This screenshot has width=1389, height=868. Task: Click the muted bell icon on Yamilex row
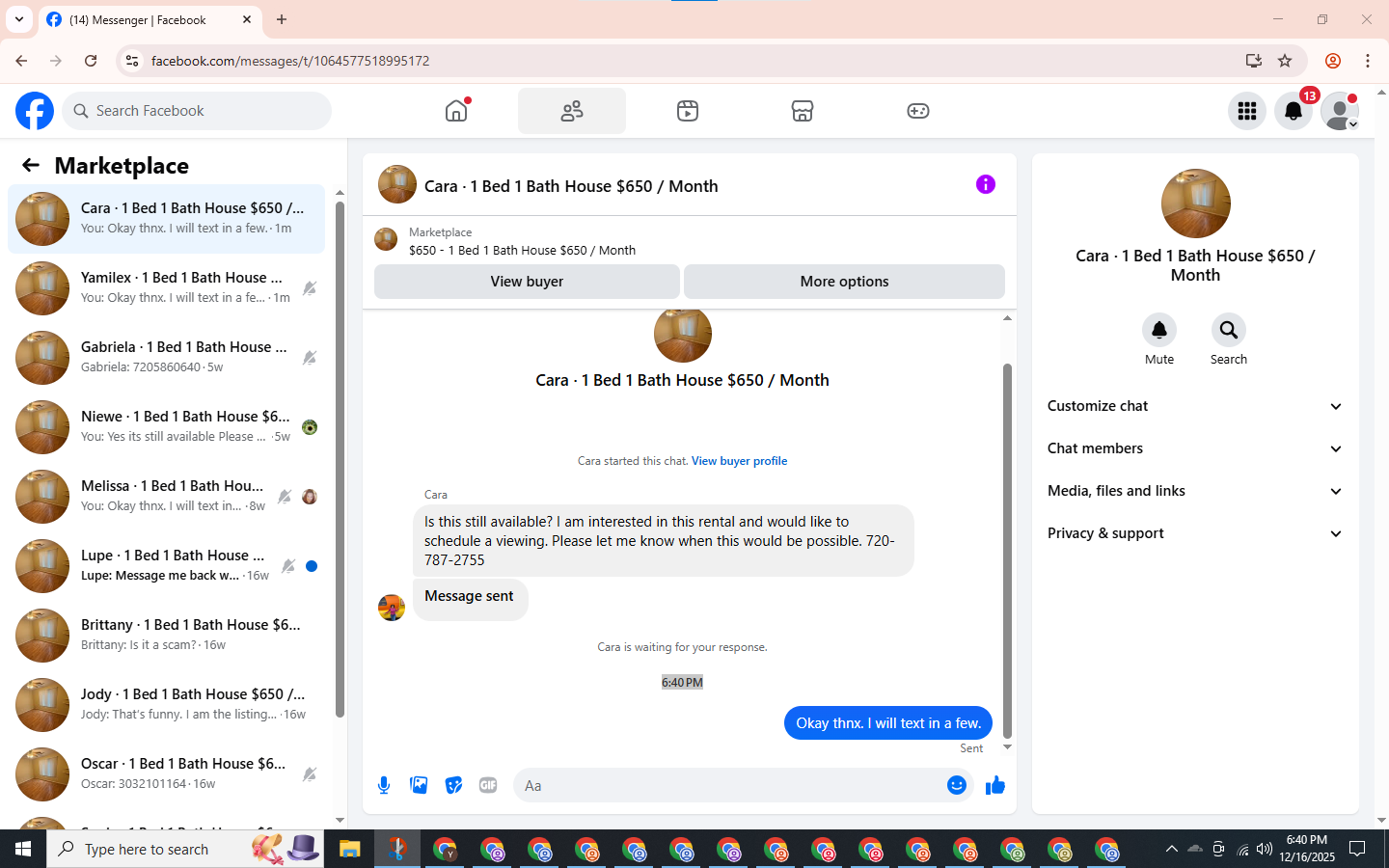[310, 288]
